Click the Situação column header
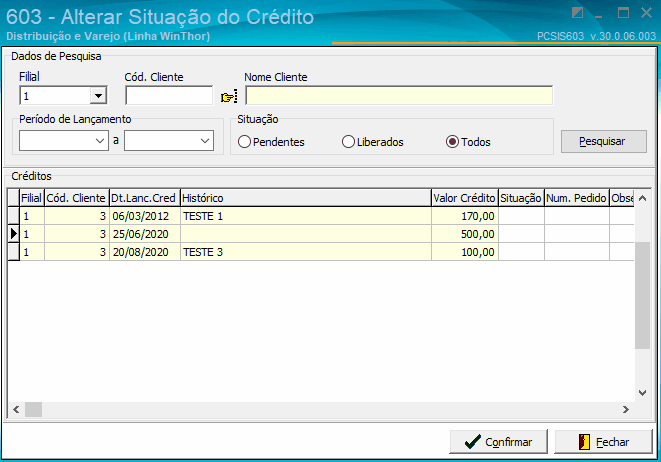The image size is (661, 462). coord(521,198)
